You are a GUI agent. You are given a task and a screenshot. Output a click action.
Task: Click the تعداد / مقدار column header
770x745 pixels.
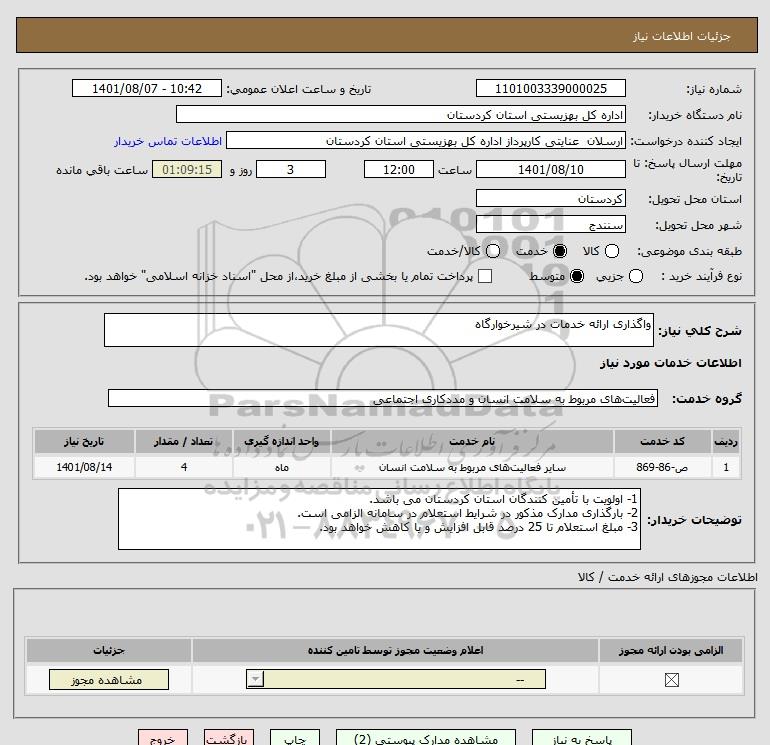(184, 441)
